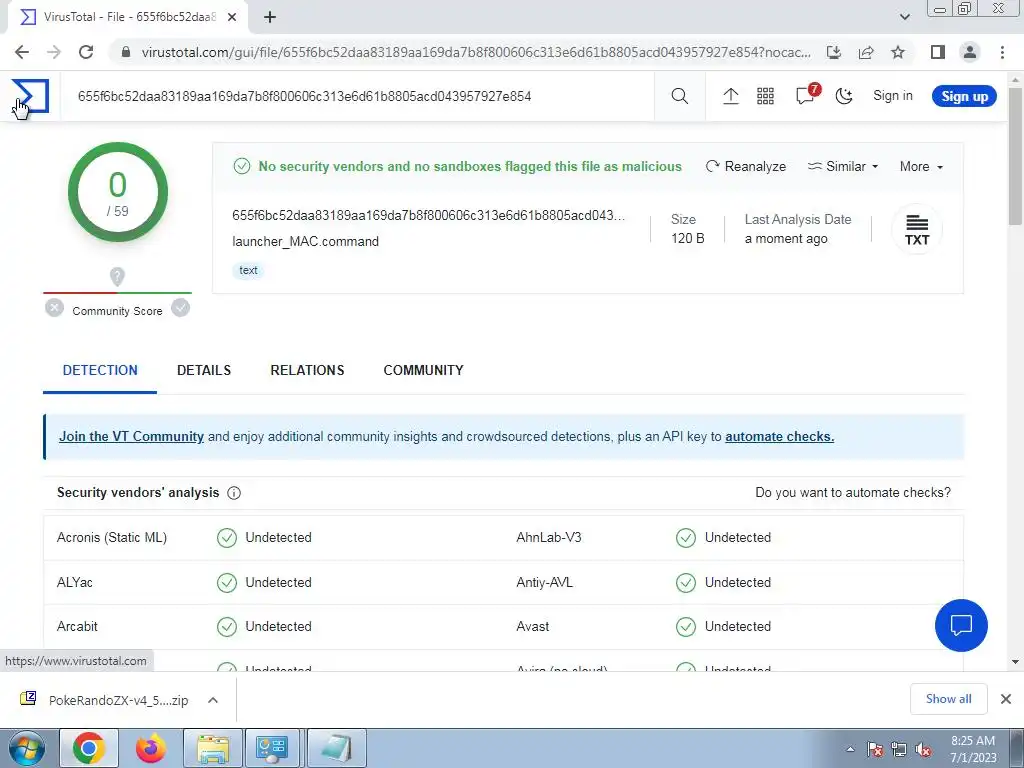This screenshot has height=768, width=1024.
Task: Open the Chrome profile avatar icon
Action: [970, 52]
